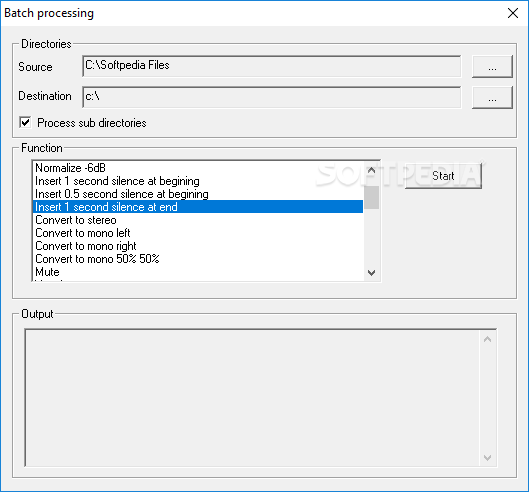Select Insert 1 second silence at end

(x=198, y=207)
